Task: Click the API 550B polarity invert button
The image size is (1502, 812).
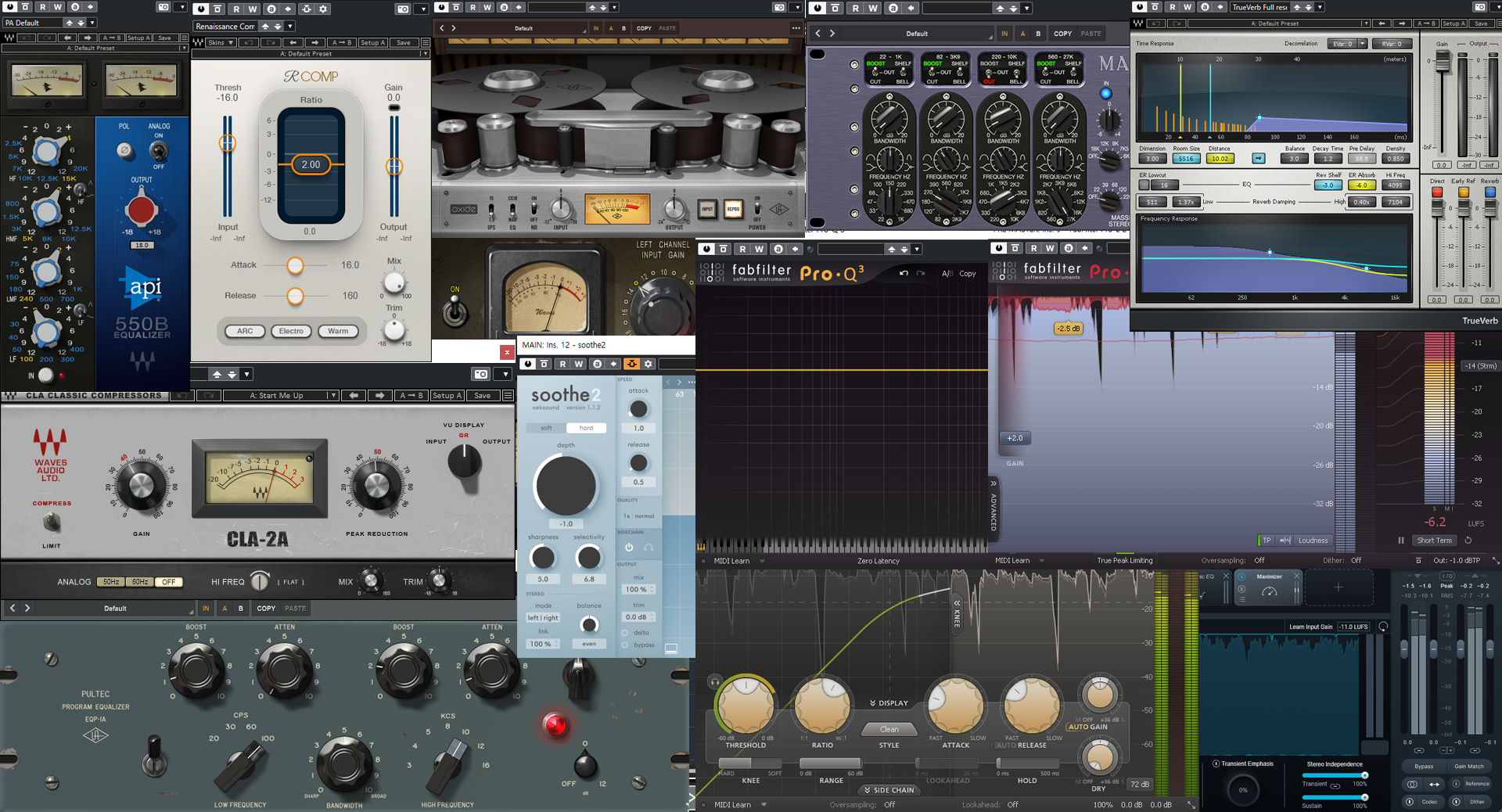Action: point(124,150)
